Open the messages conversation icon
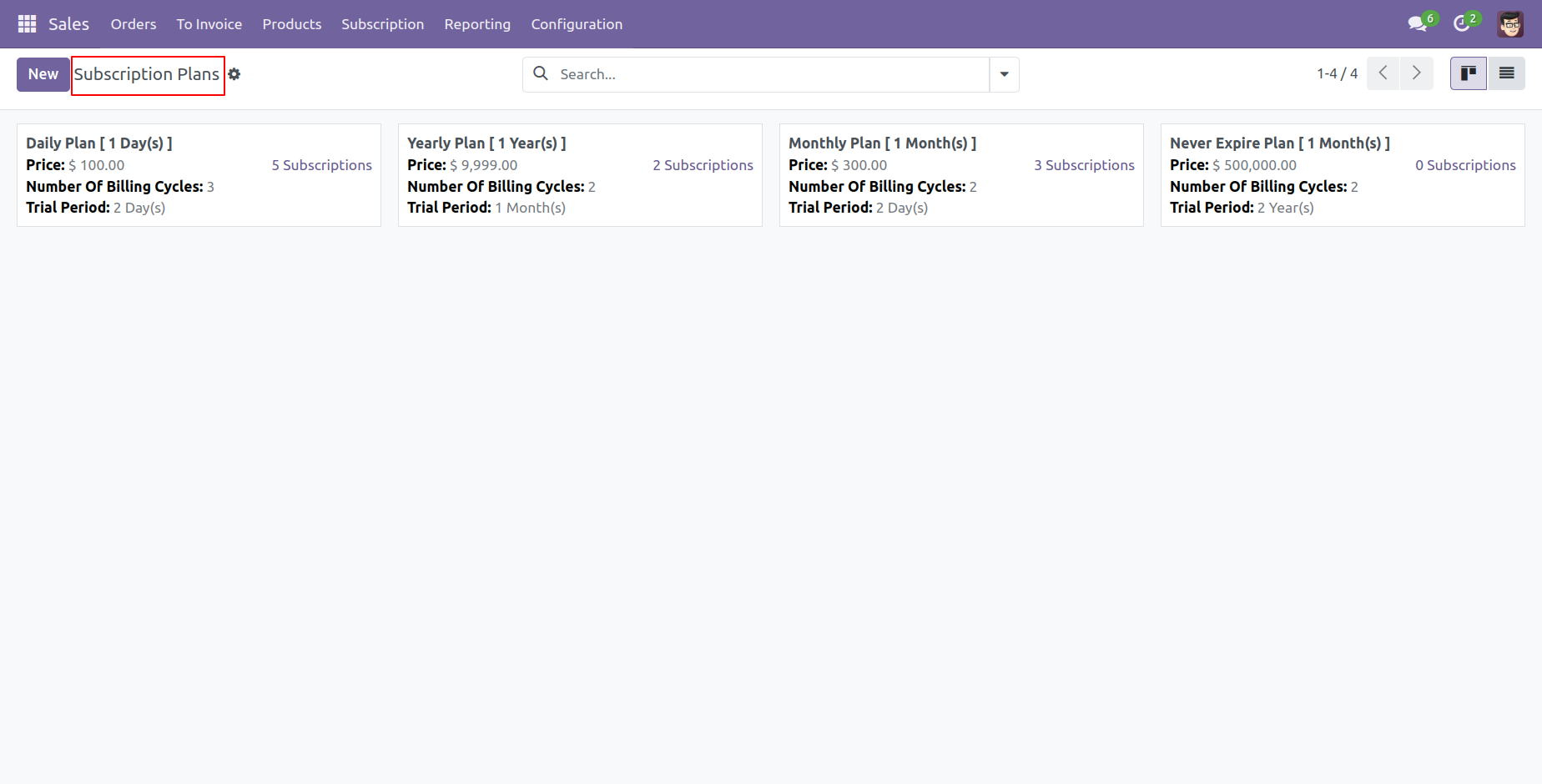Screen dimensions: 1542x784 [x=1417, y=24]
